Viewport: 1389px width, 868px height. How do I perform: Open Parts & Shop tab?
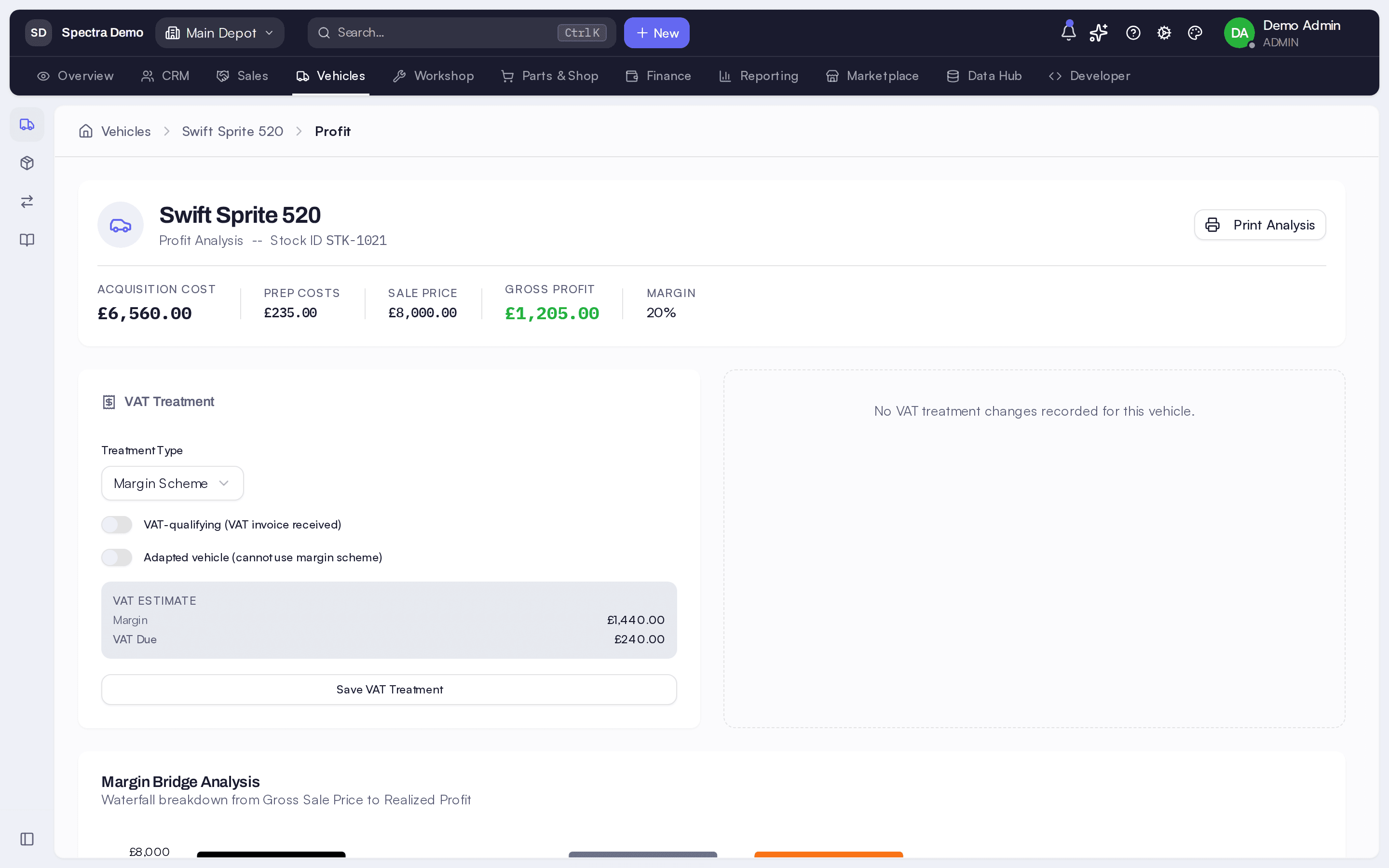[x=549, y=76]
